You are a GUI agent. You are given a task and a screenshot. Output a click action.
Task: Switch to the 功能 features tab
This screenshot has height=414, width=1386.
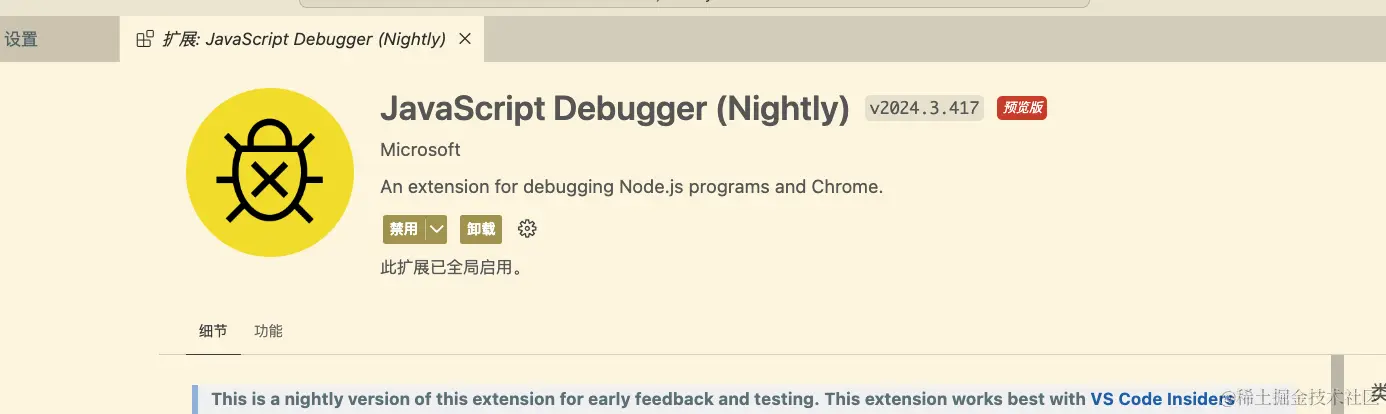click(268, 331)
